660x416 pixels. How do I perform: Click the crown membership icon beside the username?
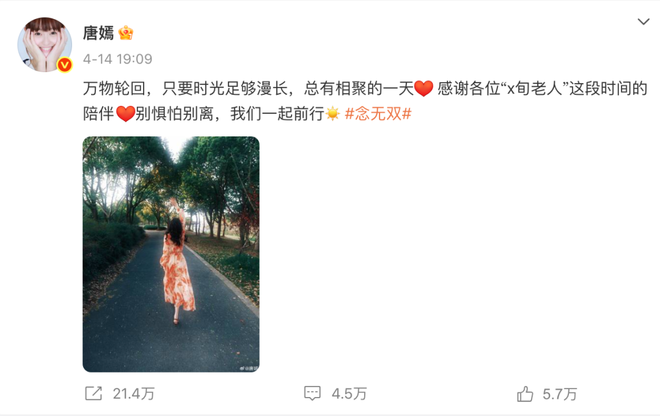pyautogui.click(x=126, y=33)
